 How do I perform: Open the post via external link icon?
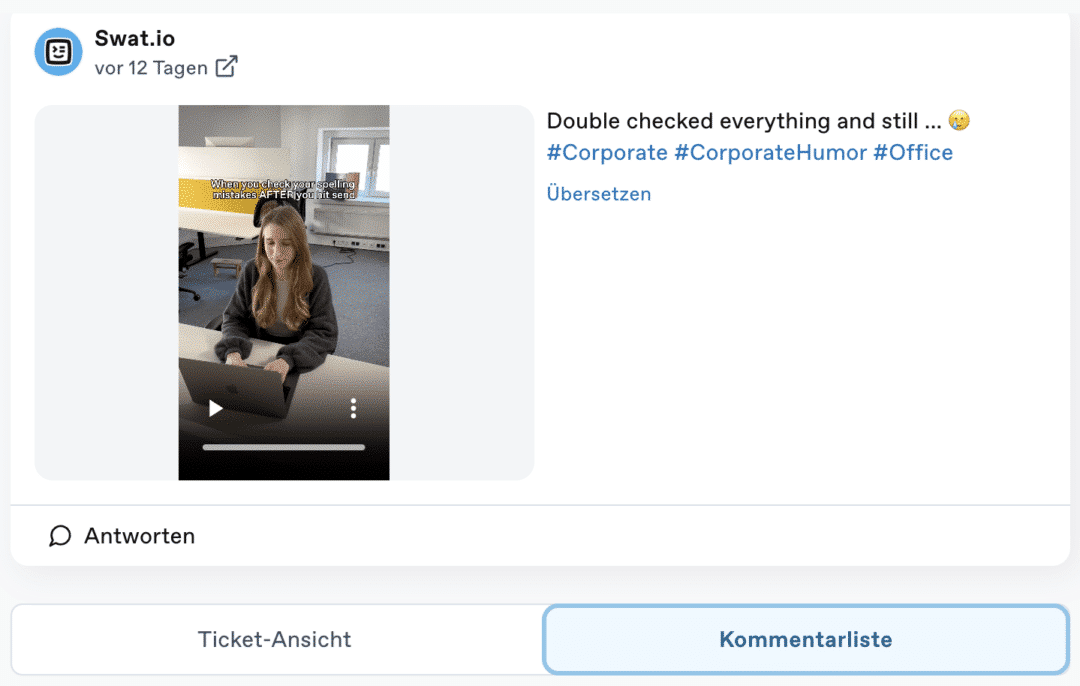click(227, 67)
